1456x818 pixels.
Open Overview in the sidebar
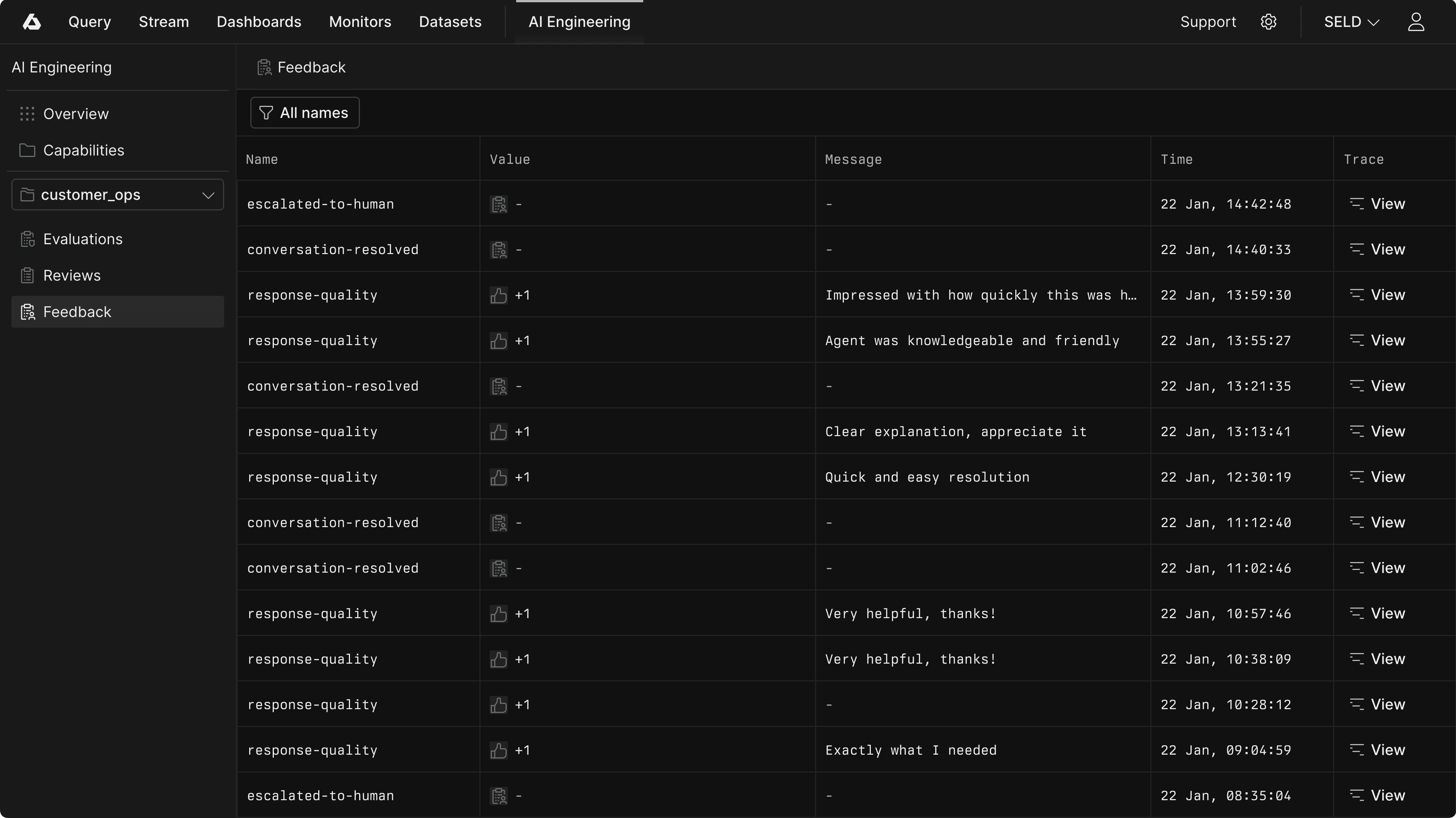click(x=118, y=114)
